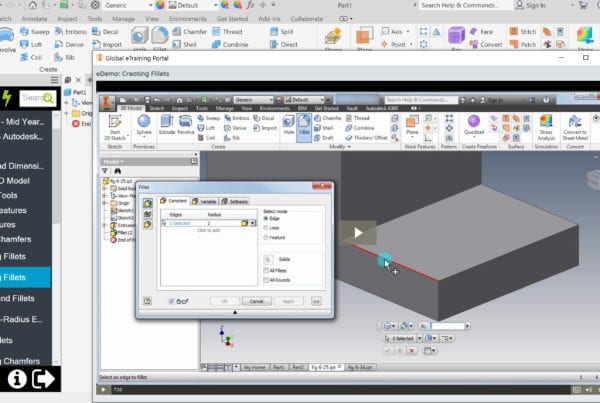Screen dimensions: 600x403
Task: Enable the All Fillets checkbox
Action: click(264, 270)
